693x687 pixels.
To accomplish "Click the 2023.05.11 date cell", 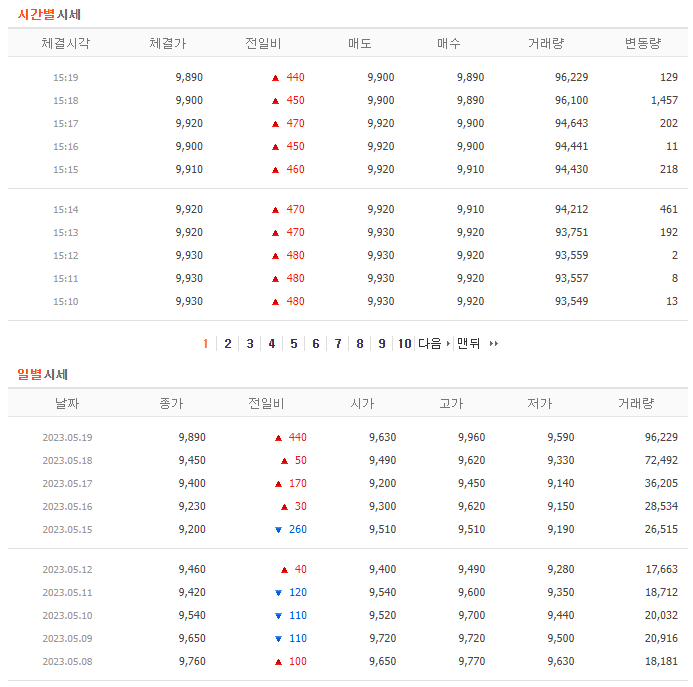I will click(x=67, y=592).
